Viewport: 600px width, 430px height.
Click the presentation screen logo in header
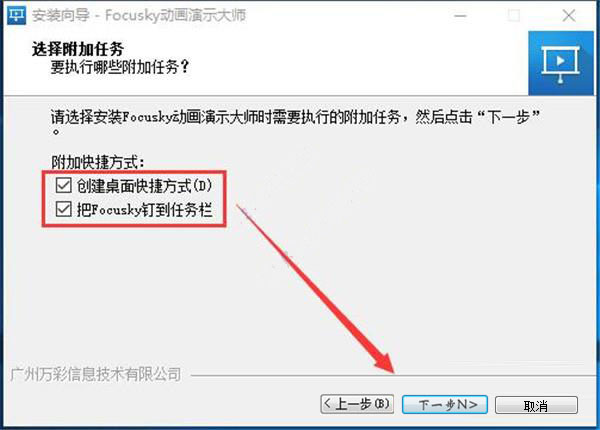pyautogui.click(x=561, y=64)
